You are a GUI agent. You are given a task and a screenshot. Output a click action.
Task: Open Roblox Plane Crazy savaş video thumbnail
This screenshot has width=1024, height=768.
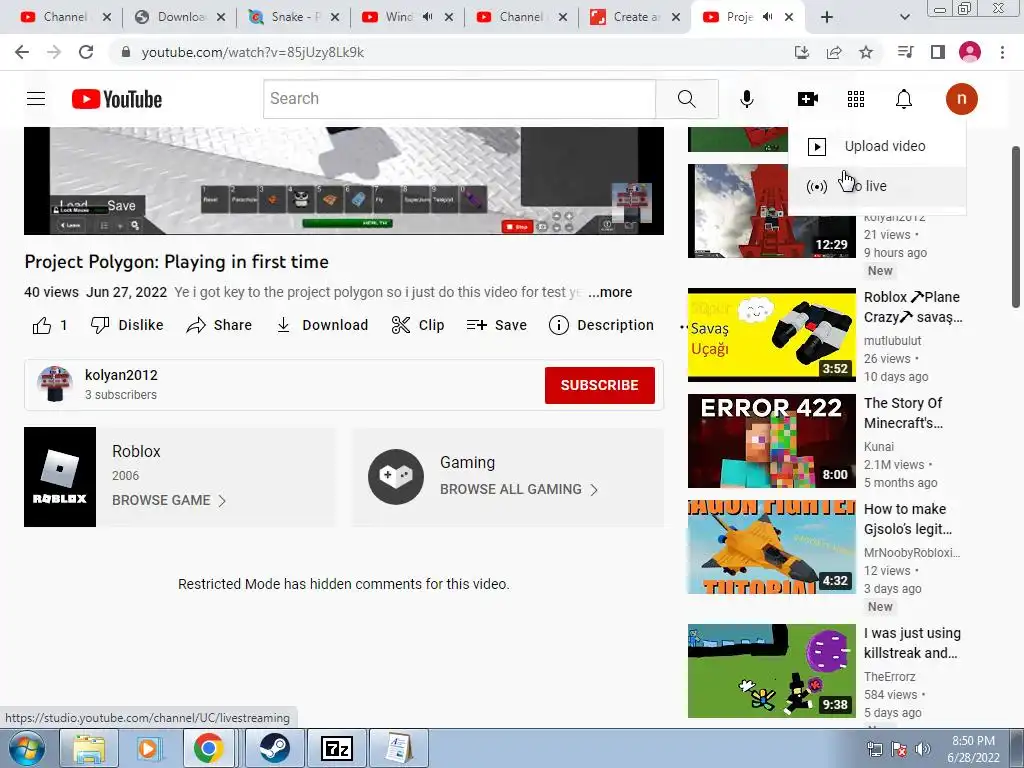click(x=771, y=334)
